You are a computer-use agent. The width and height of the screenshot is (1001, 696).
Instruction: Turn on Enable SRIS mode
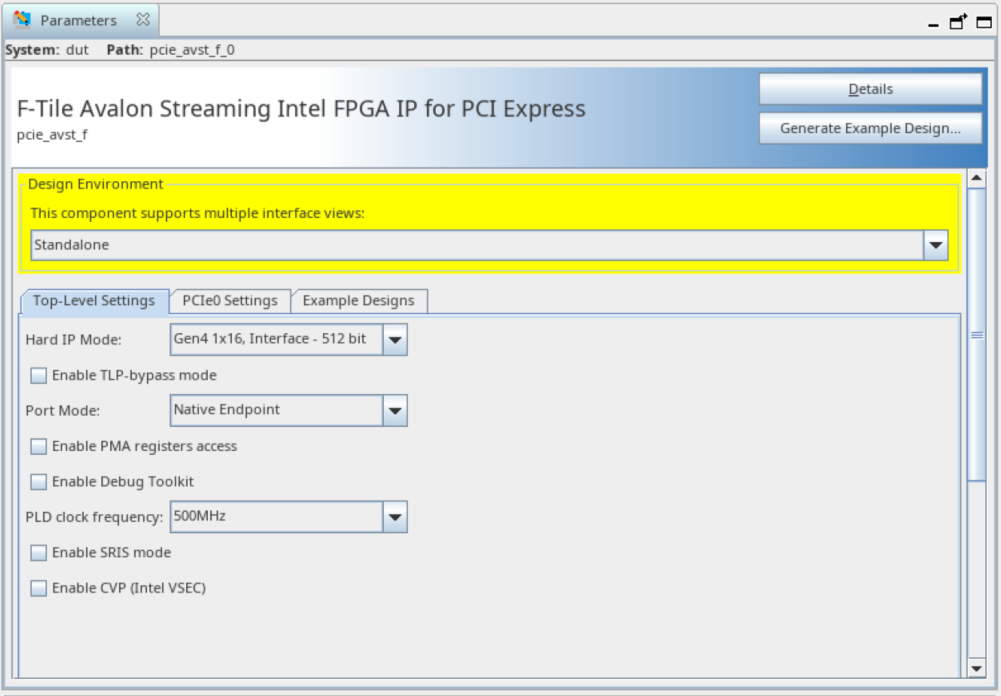(39, 553)
